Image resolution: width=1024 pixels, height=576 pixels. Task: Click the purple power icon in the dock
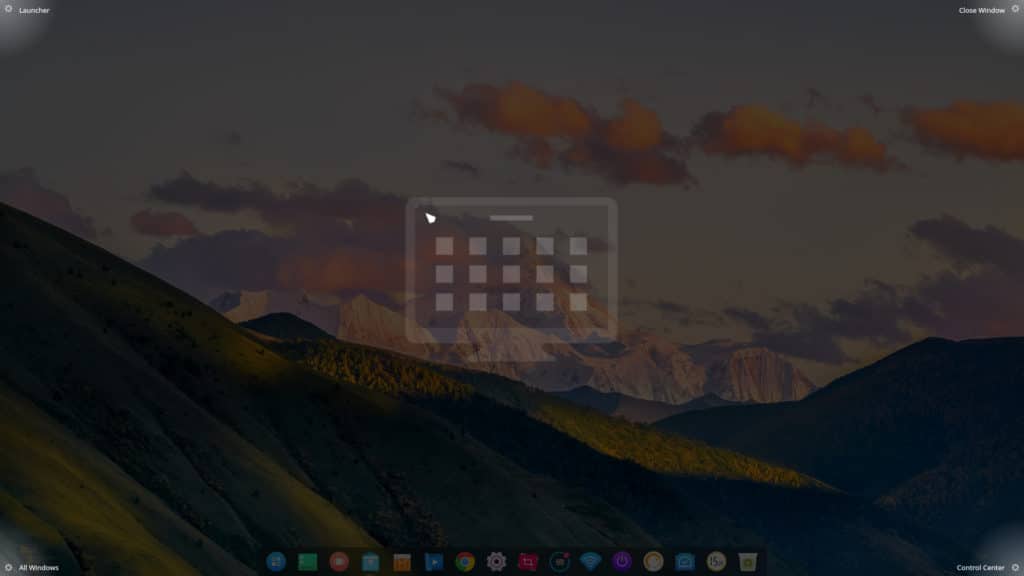(622, 562)
